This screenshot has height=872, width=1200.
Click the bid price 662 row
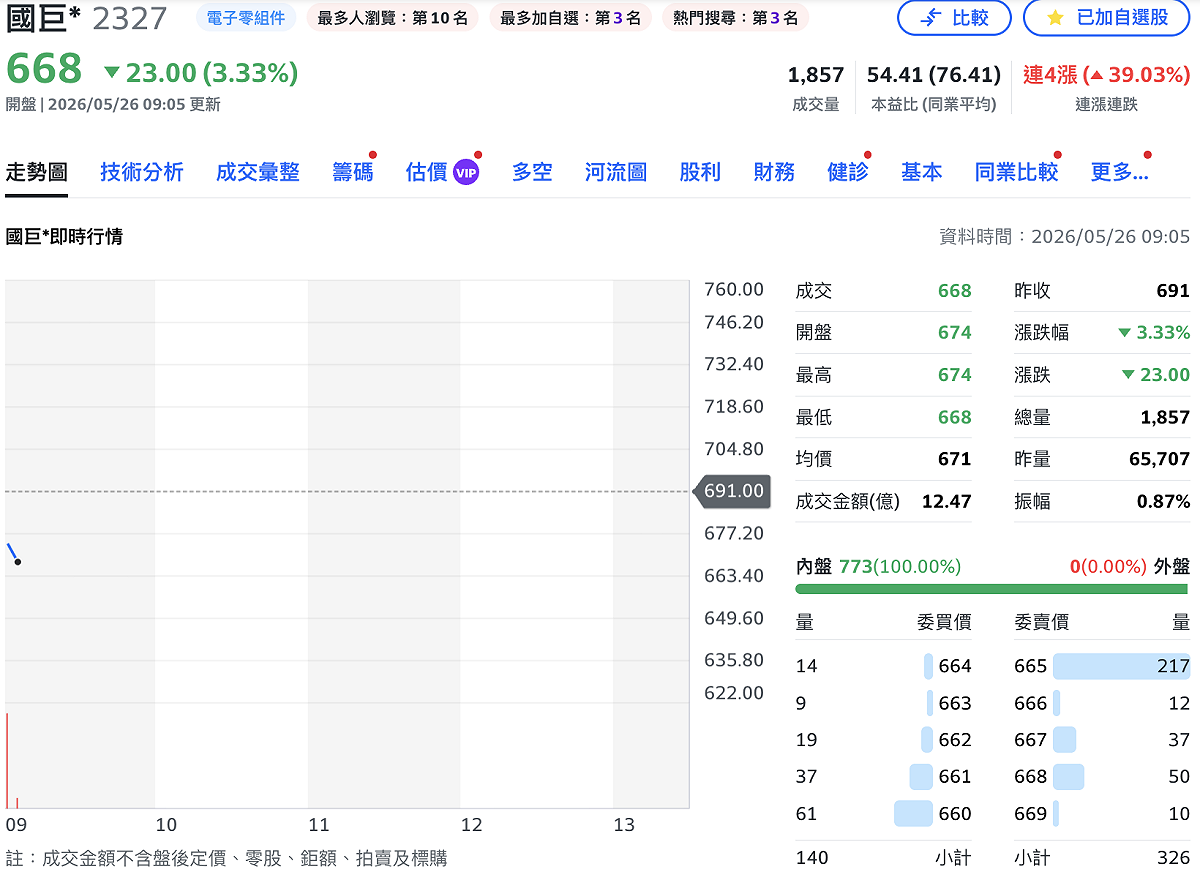(x=883, y=740)
